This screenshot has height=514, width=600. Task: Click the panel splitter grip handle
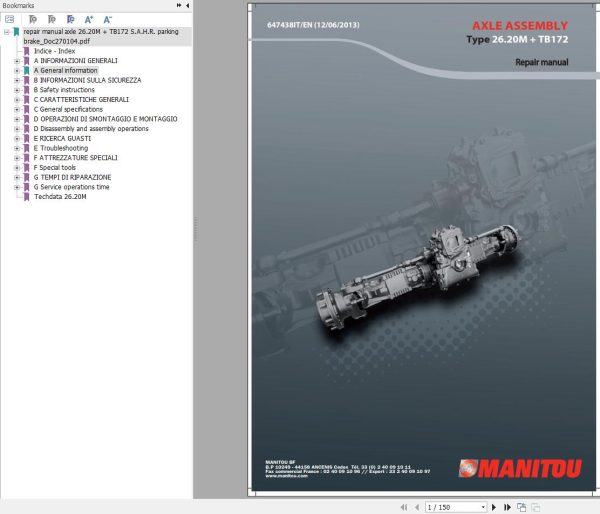[x=196, y=230]
